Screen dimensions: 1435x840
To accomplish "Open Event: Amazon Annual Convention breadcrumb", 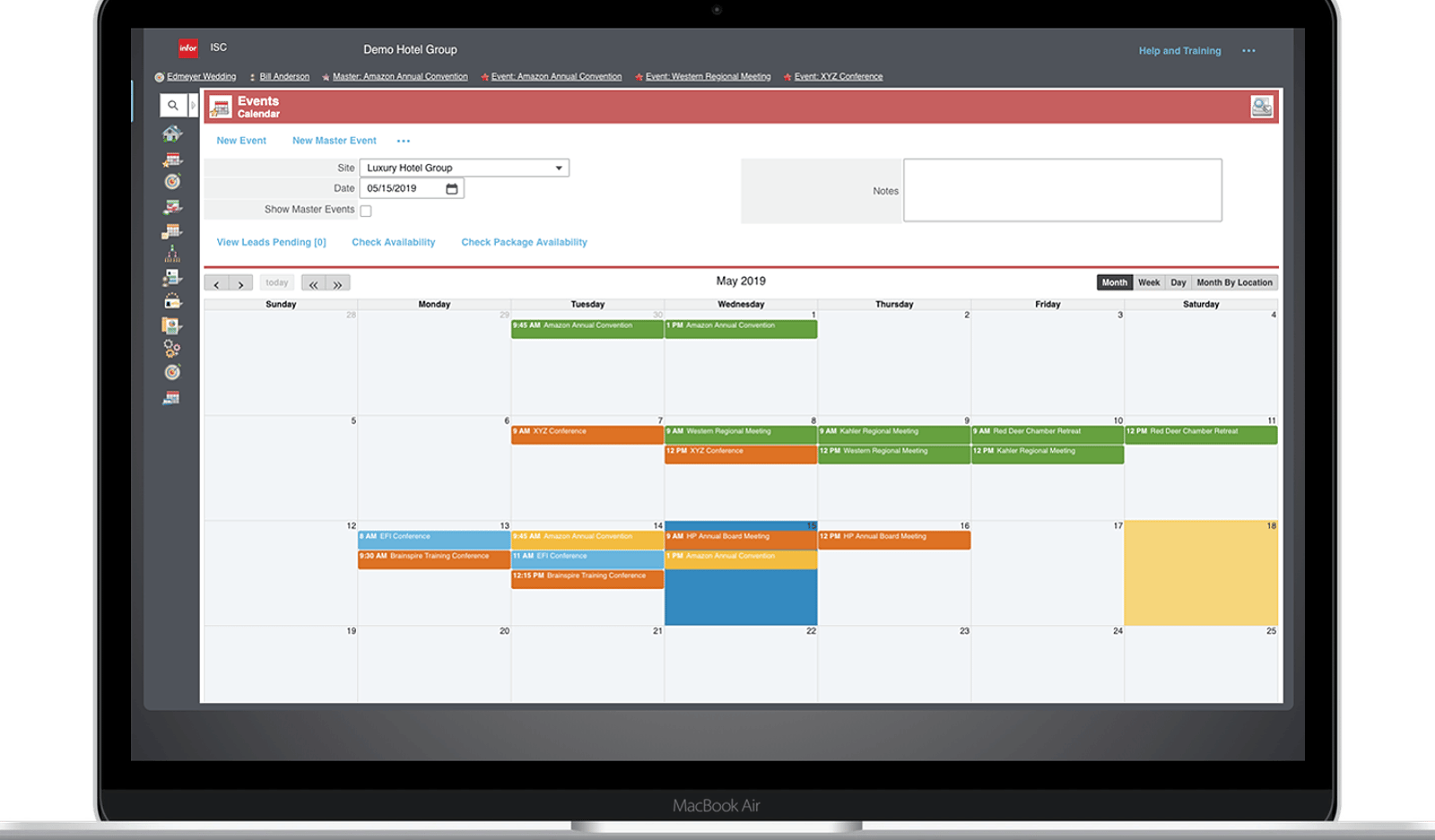I will pos(556,77).
